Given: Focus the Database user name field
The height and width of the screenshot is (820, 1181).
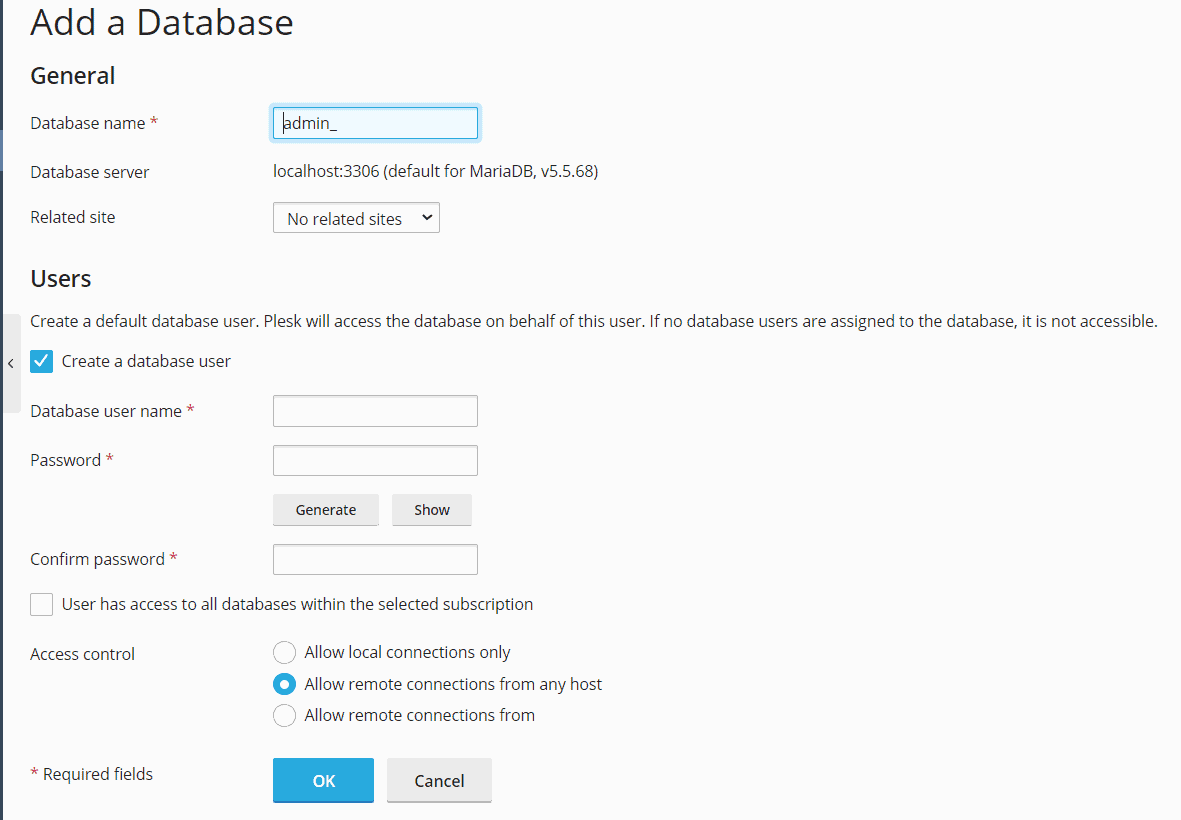Looking at the screenshot, I should click(375, 411).
